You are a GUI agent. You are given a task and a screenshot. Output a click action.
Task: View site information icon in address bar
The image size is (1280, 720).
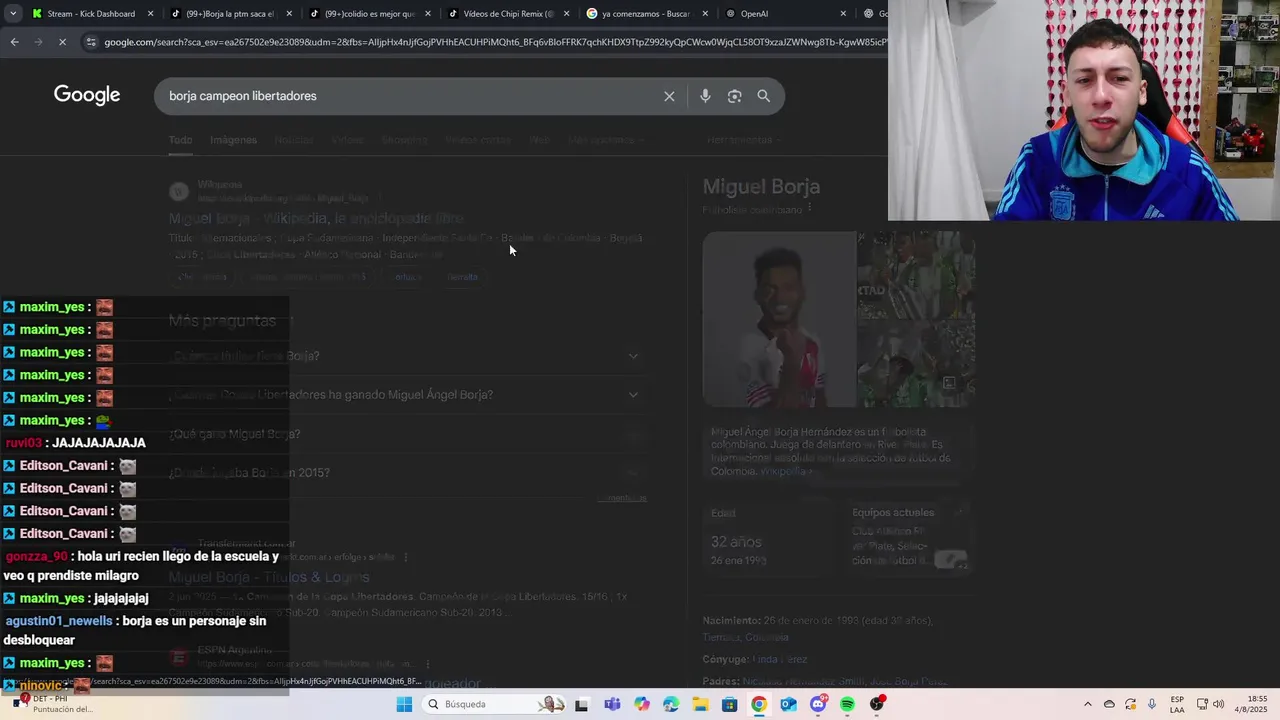[91, 42]
